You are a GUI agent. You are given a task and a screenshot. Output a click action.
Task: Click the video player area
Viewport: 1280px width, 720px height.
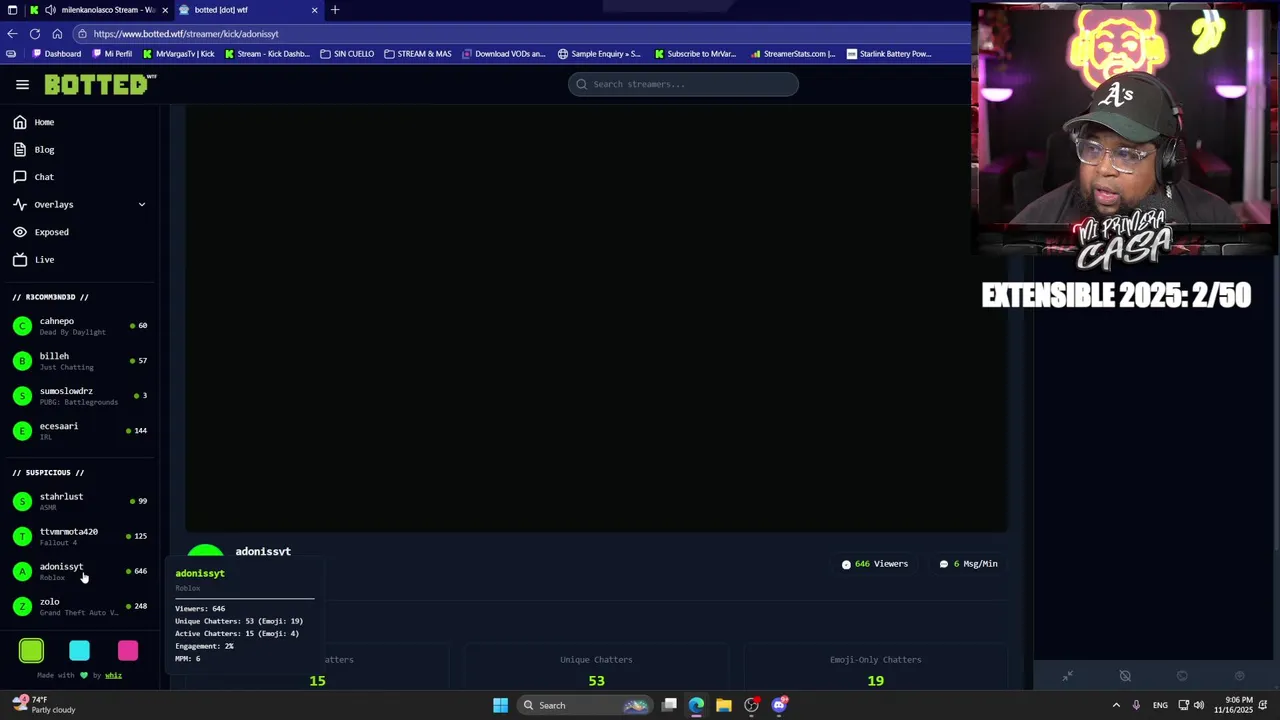coord(596,318)
